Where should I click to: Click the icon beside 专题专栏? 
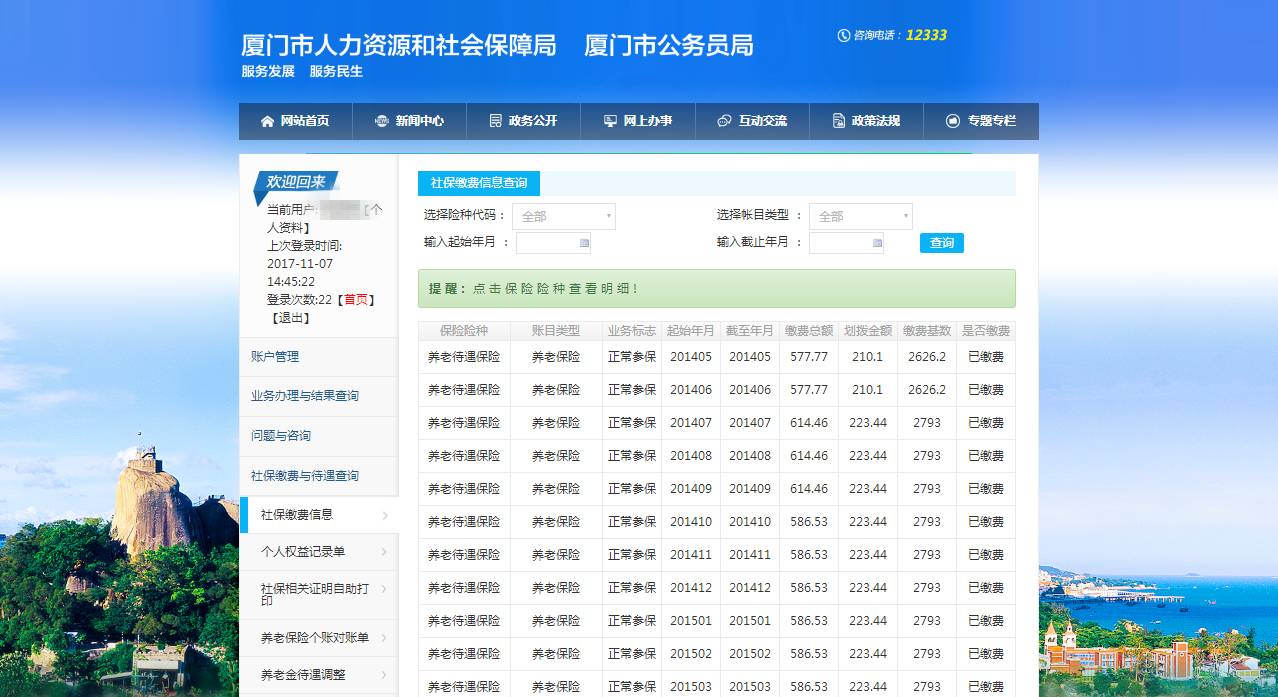coord(953,121)
